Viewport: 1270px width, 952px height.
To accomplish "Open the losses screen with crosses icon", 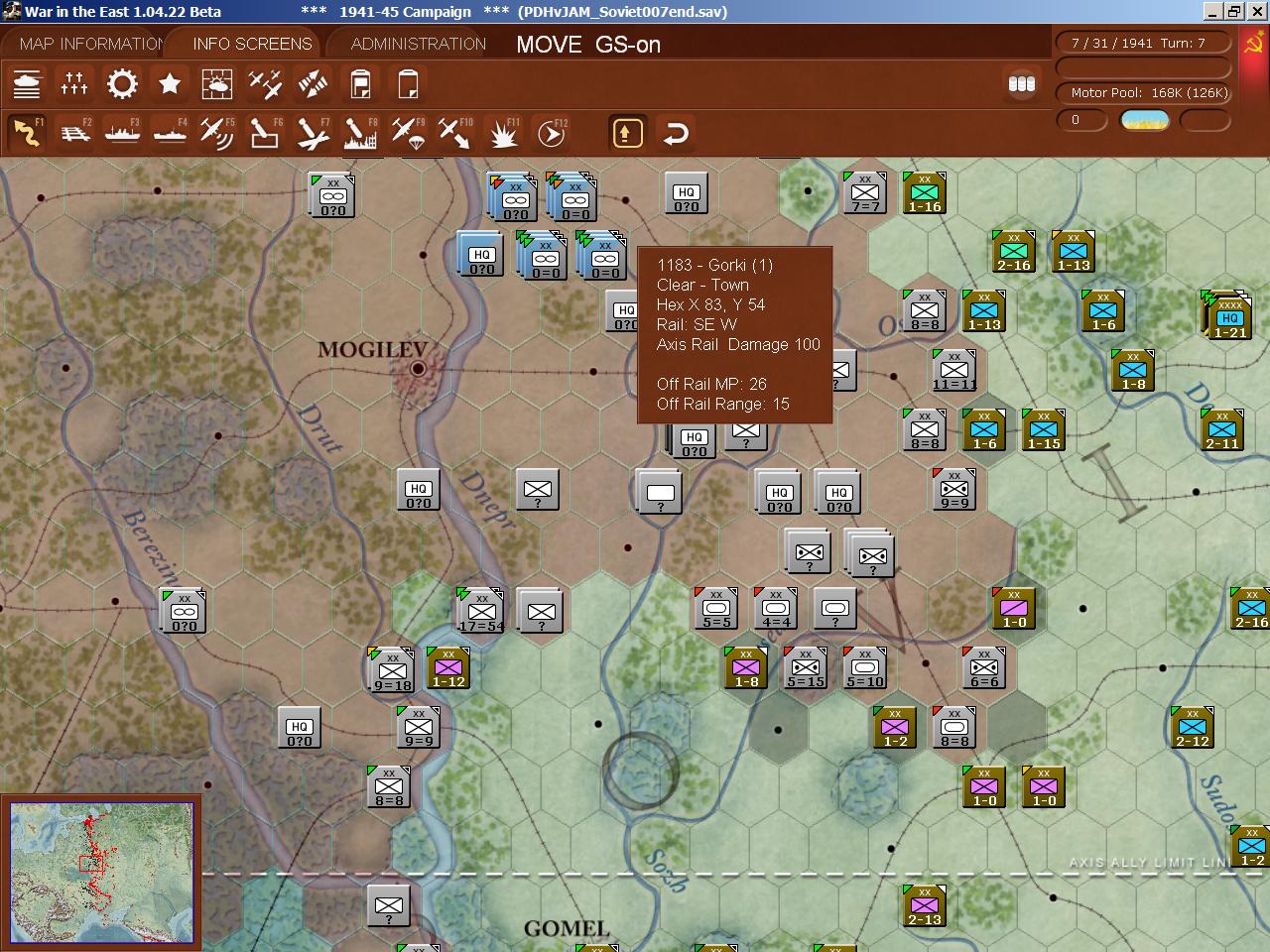I will coord(74,84).
